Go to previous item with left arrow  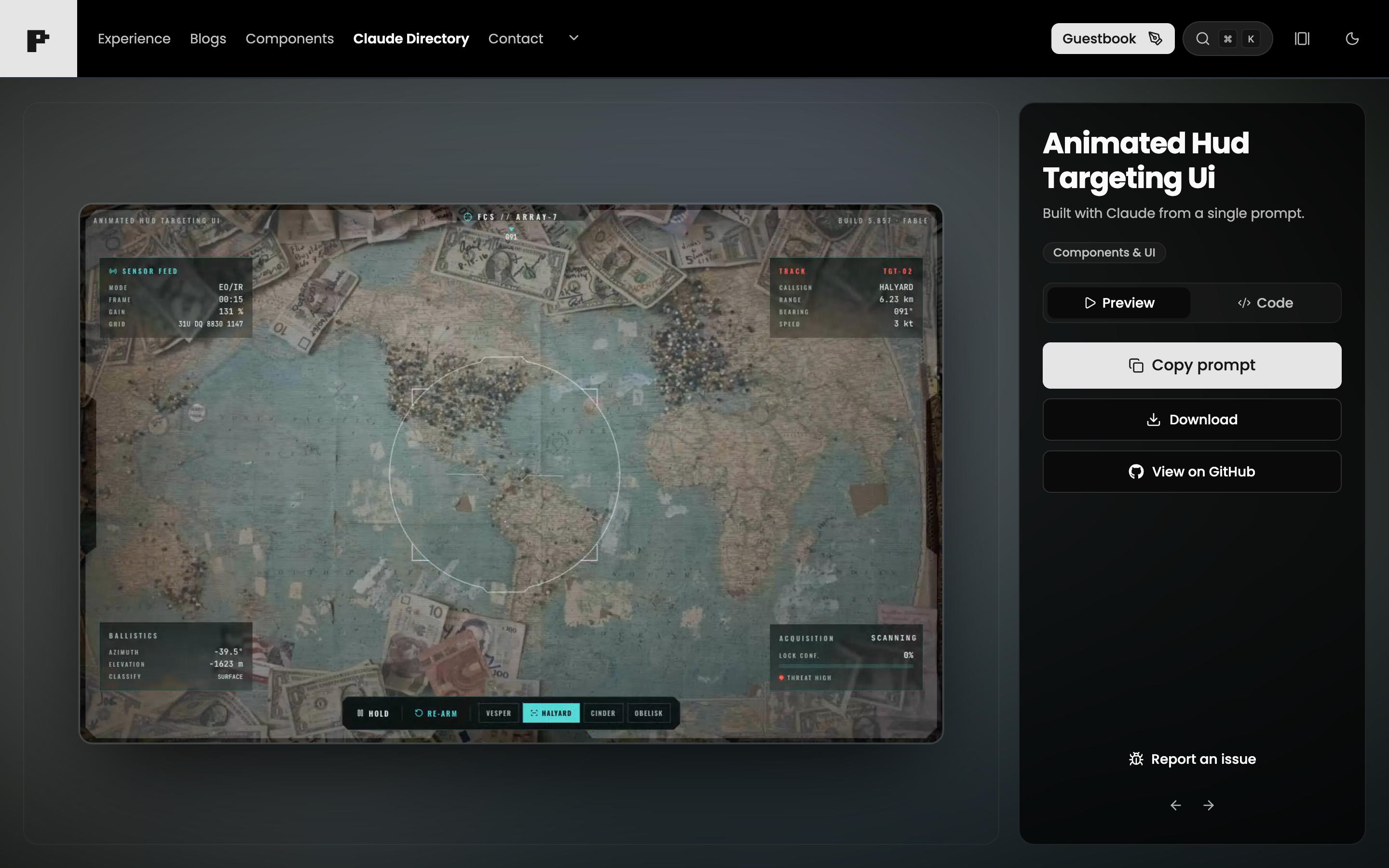1175,805
